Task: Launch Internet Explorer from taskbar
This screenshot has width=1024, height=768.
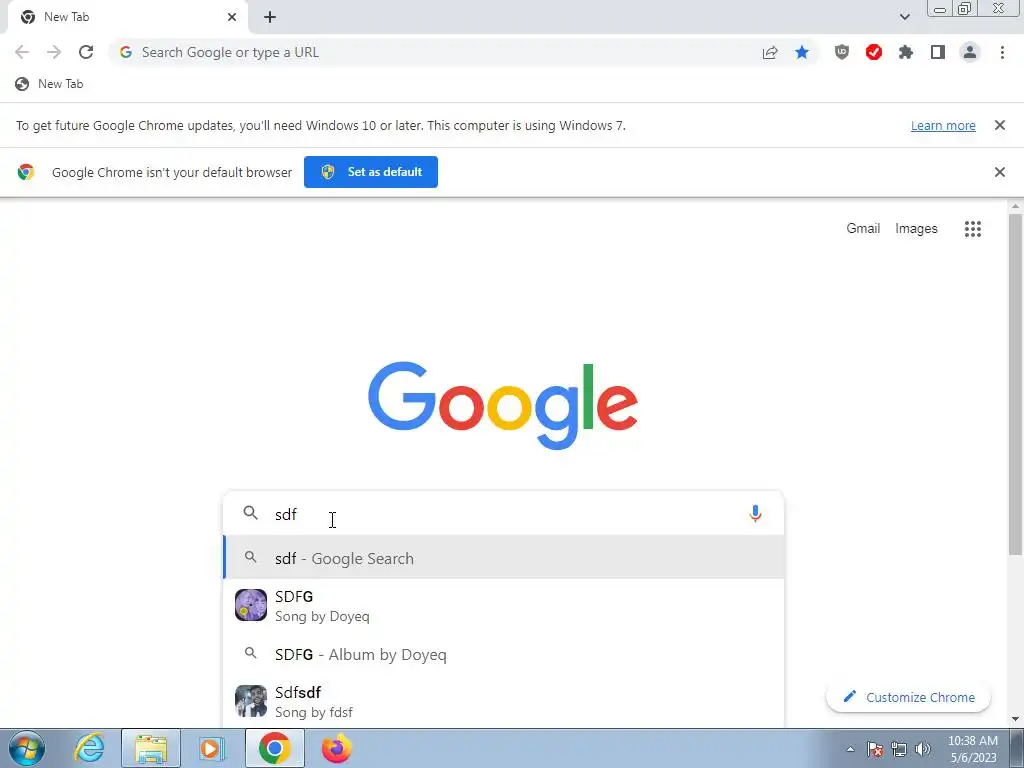Action: click(x=89, y=748)
